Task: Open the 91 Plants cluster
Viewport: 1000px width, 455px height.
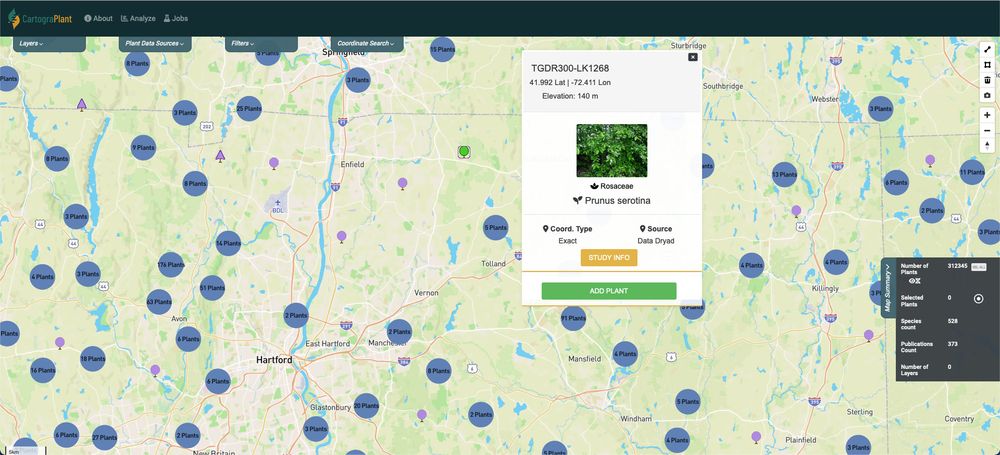Action: coord(573,318)
